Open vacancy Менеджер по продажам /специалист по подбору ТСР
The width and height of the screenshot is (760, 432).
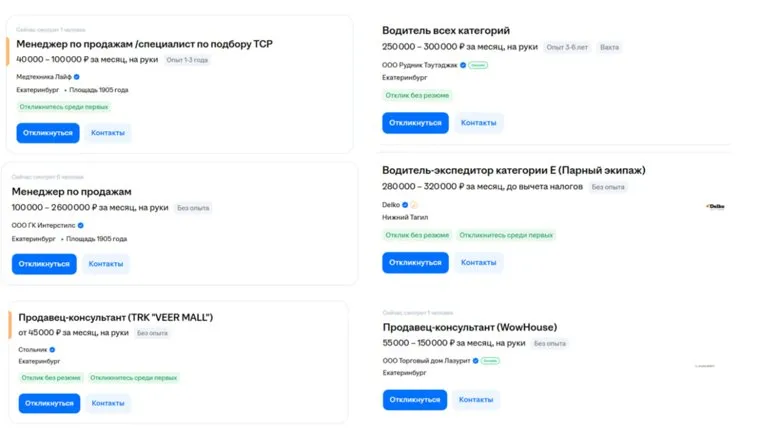(x=144, y=44)
